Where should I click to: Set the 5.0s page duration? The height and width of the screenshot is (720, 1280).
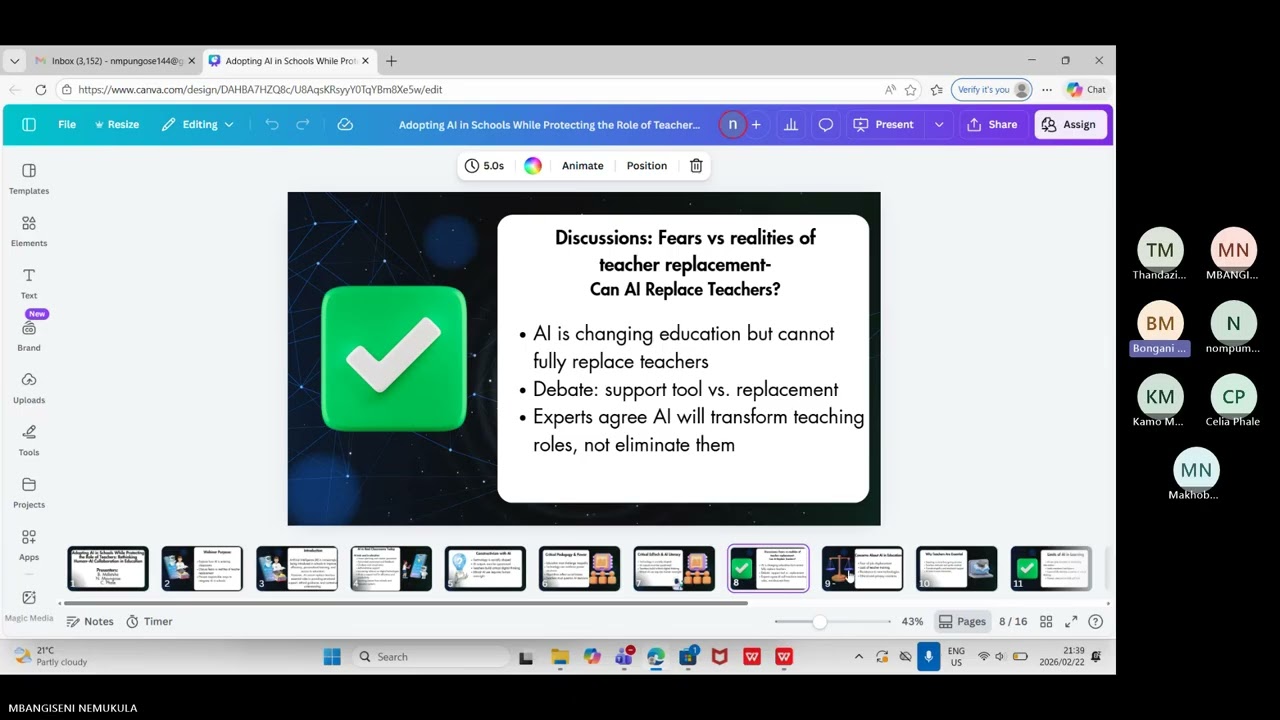coord(484,166)
